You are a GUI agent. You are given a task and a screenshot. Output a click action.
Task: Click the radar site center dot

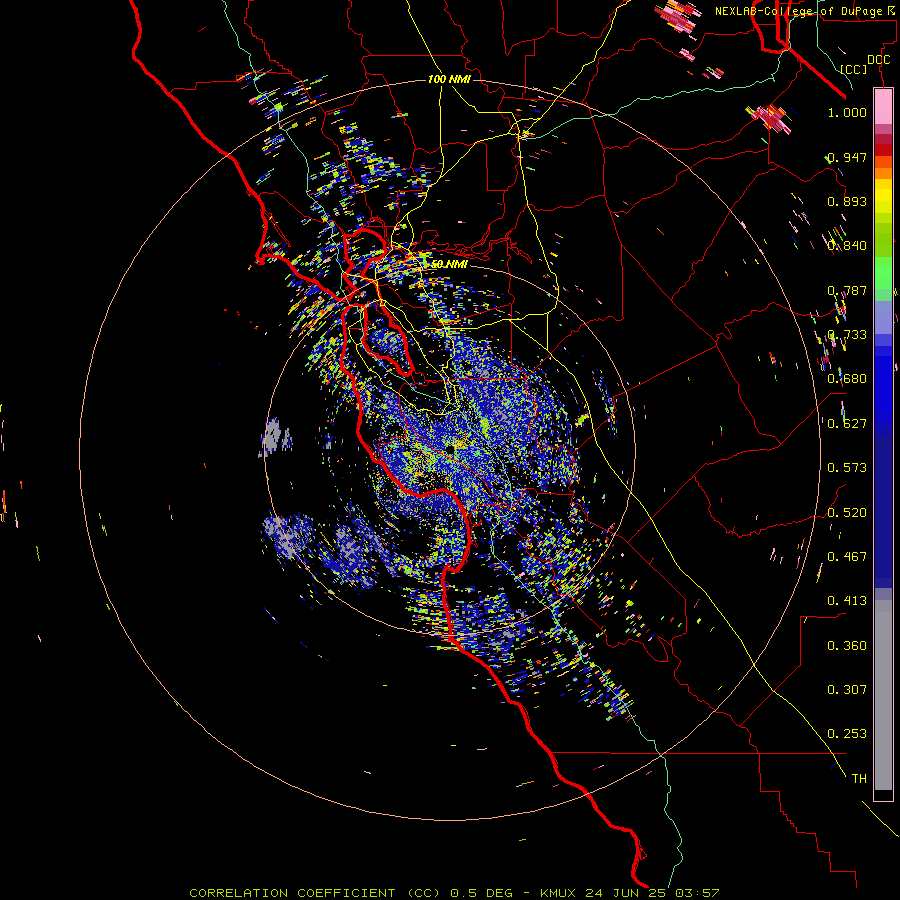tap(450, 449)
